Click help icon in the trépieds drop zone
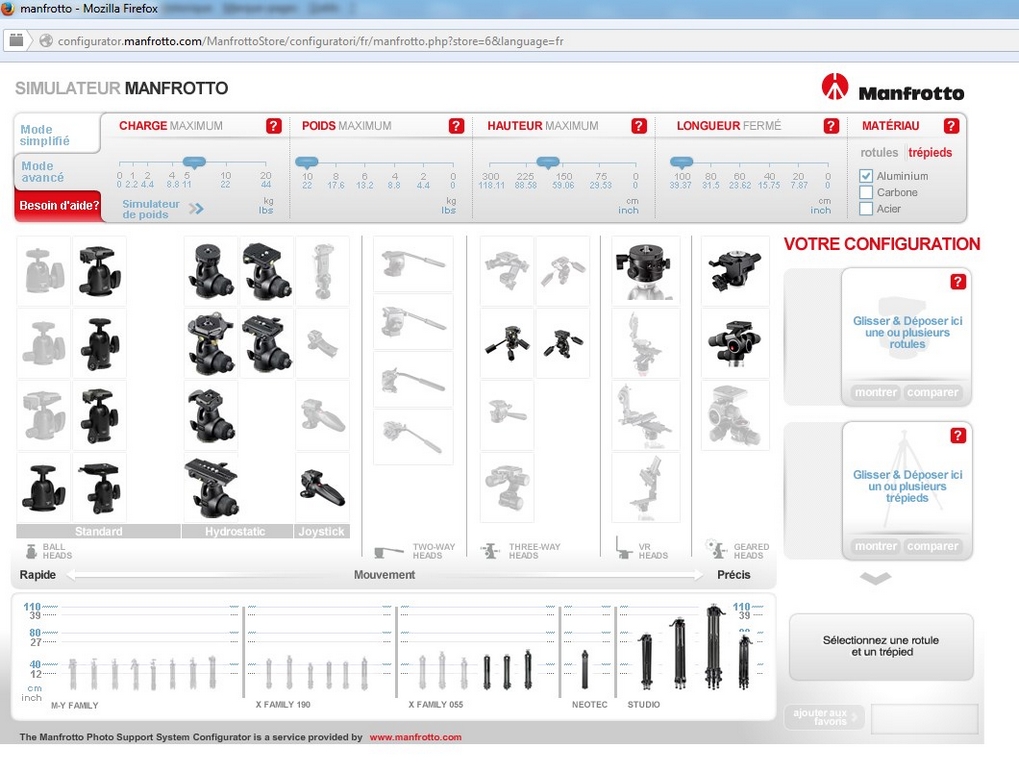 [958, 436]
